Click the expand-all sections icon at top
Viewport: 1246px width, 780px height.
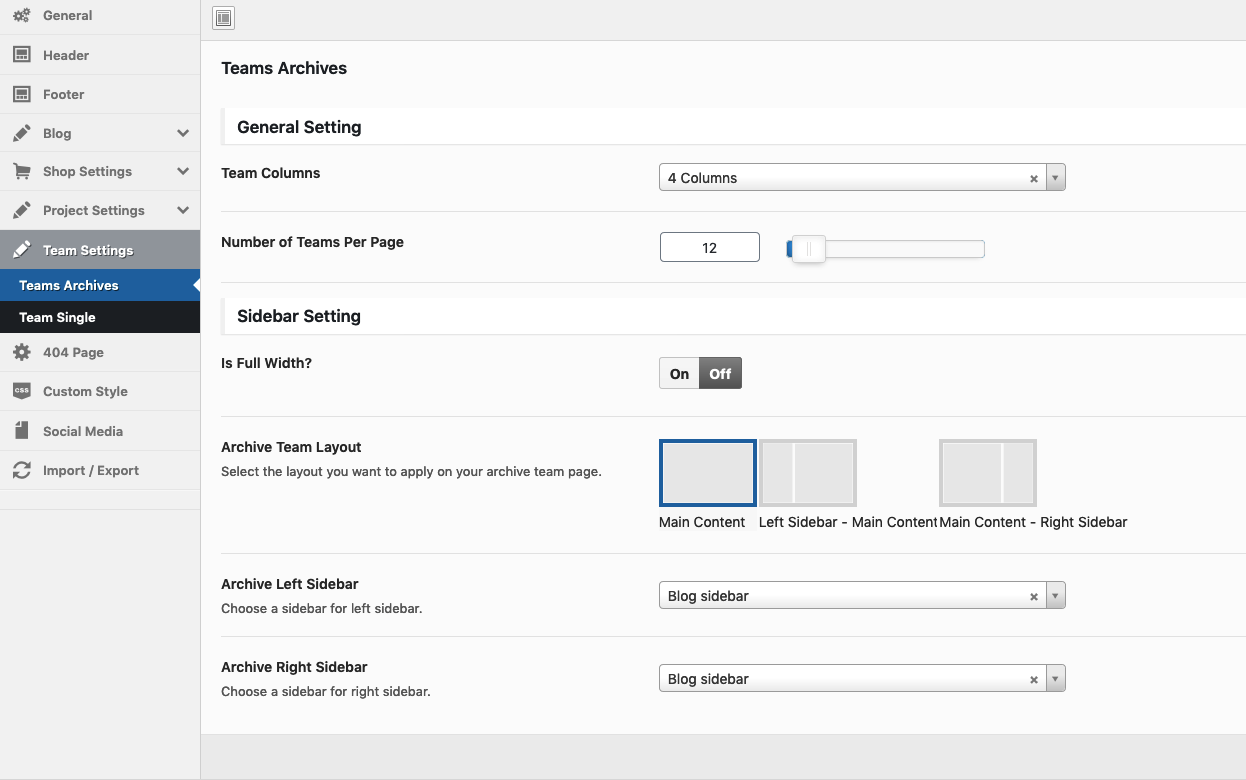tap(224, 18)
